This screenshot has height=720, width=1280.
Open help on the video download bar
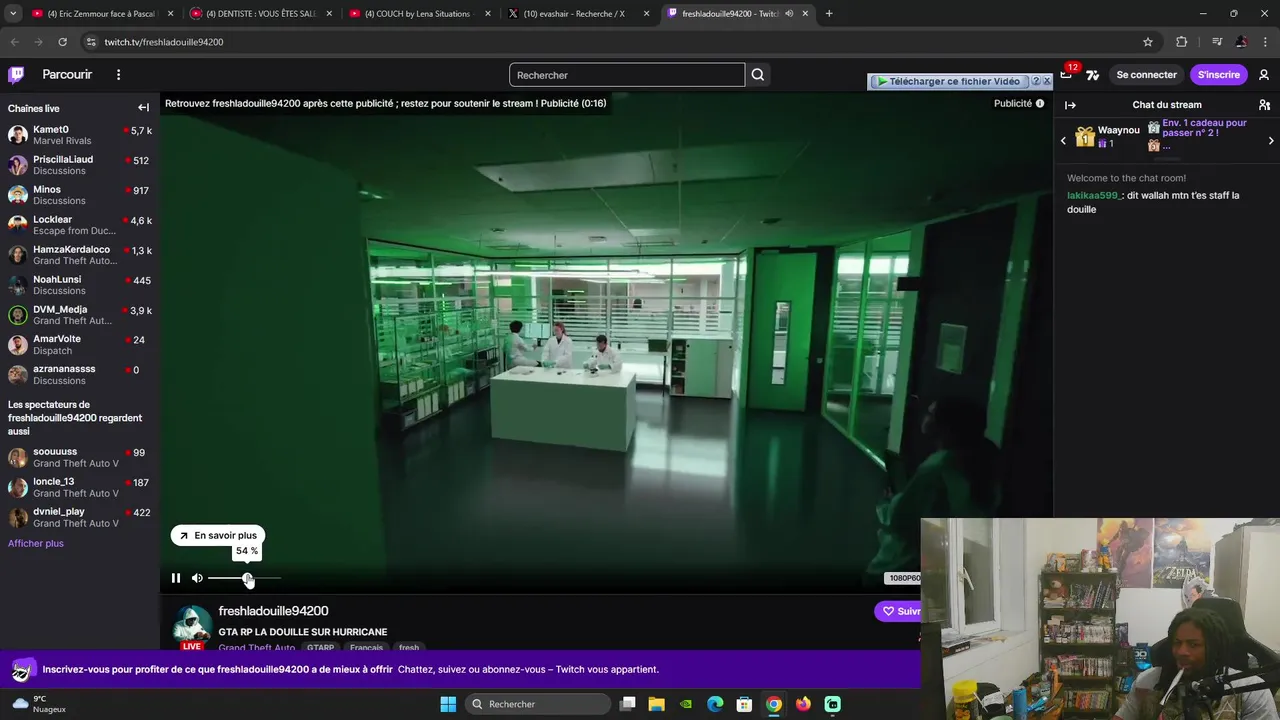(1036, 81)
